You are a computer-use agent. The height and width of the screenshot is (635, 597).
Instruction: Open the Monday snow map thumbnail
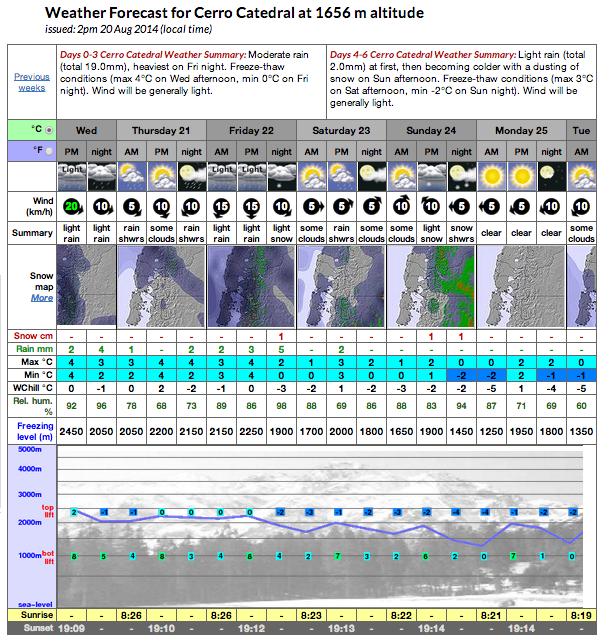(521, 286)
